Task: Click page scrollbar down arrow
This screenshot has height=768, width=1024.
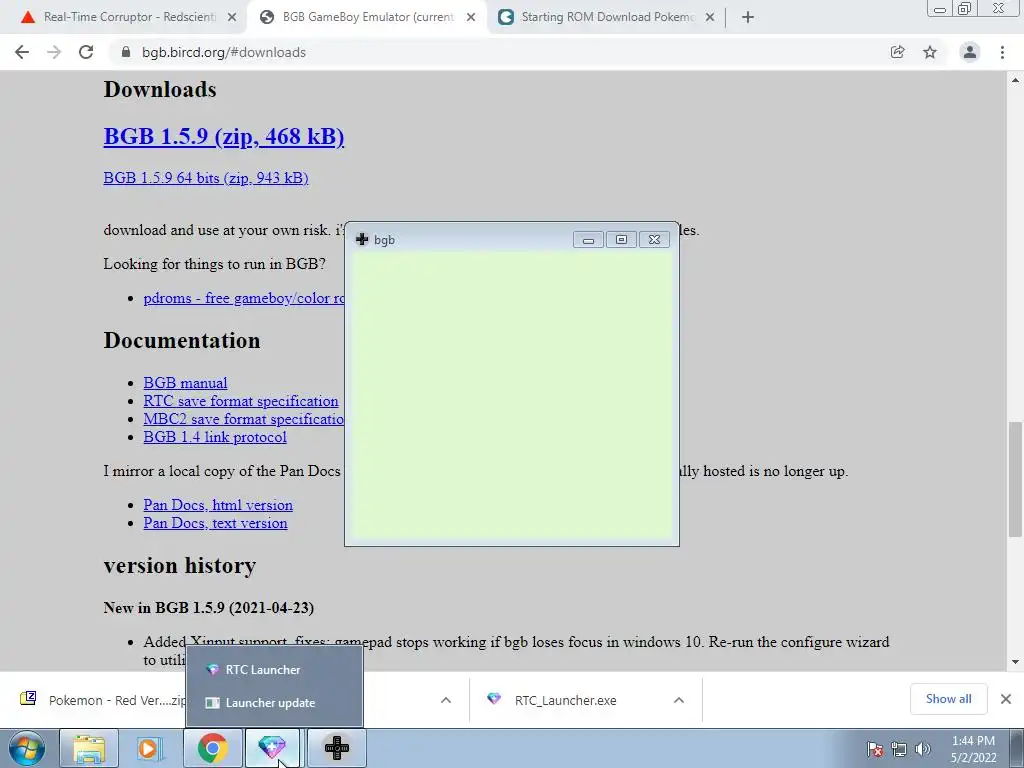Action: tap(1015, 662)
